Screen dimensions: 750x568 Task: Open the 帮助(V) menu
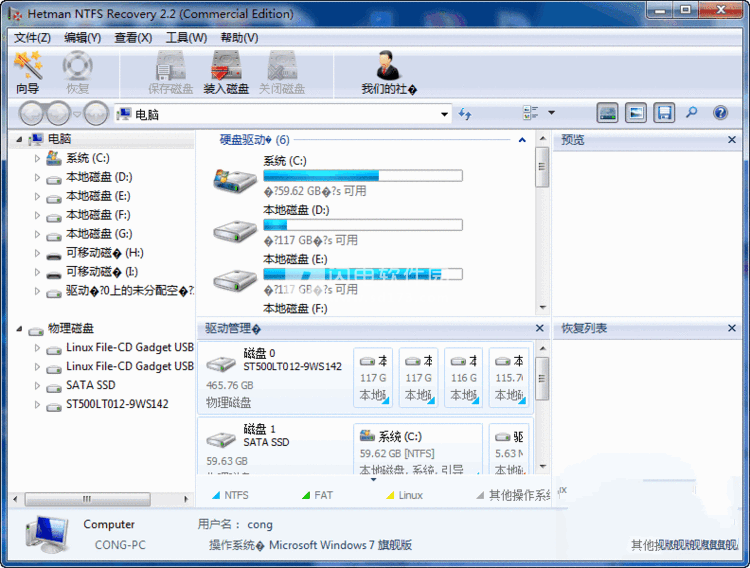[239, 38]
